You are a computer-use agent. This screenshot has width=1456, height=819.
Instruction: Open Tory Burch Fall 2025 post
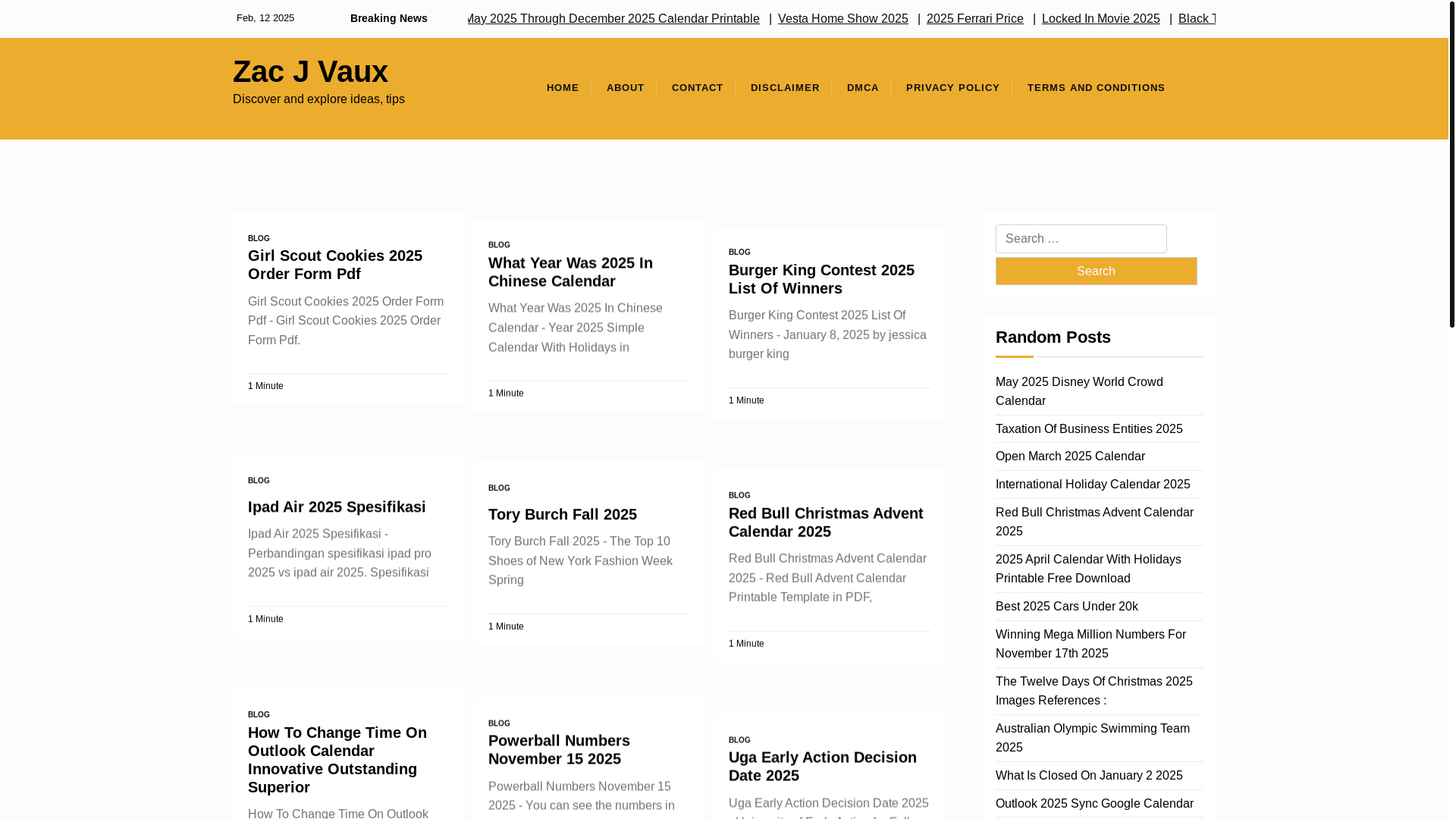(x=562, y=514)
